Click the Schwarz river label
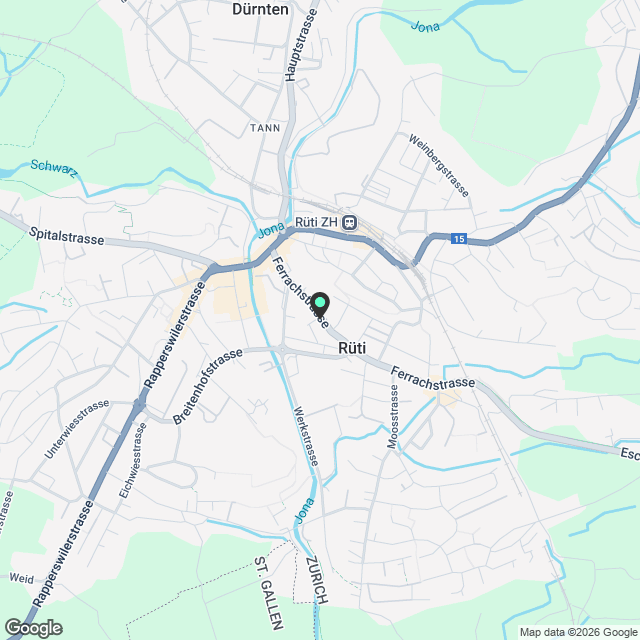Image resolution: width=640 pixels, height=640 pixels. click(x=54, y=169)
